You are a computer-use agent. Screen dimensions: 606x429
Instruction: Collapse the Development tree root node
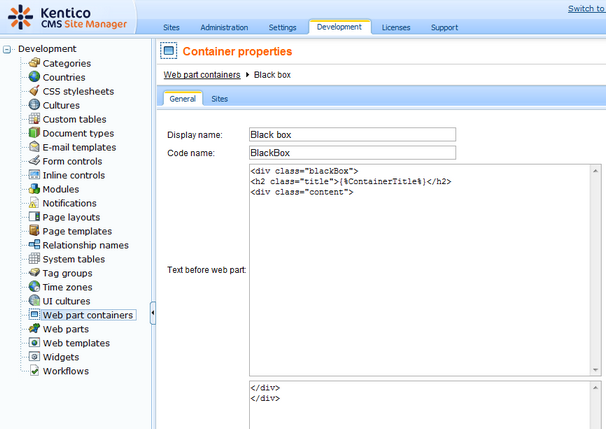tap(8, 49)
